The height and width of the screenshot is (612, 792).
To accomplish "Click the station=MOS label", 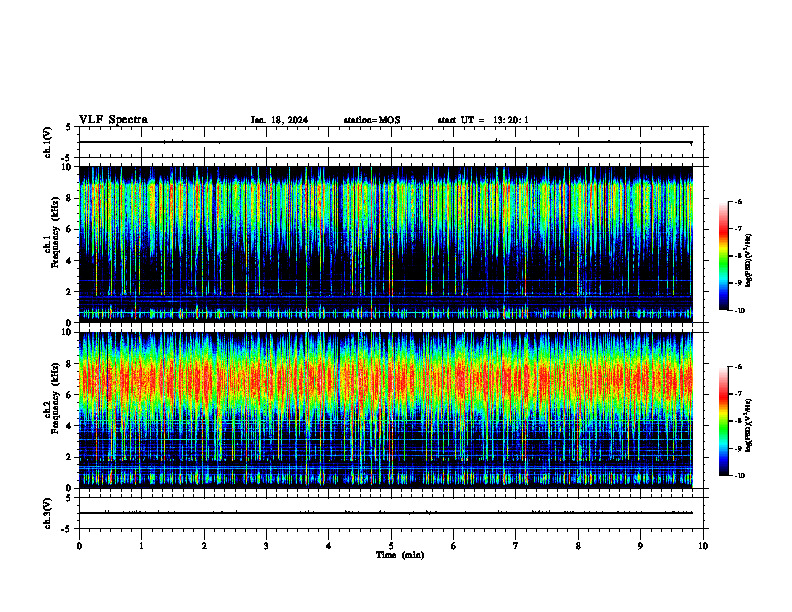I will pos(372,120).
